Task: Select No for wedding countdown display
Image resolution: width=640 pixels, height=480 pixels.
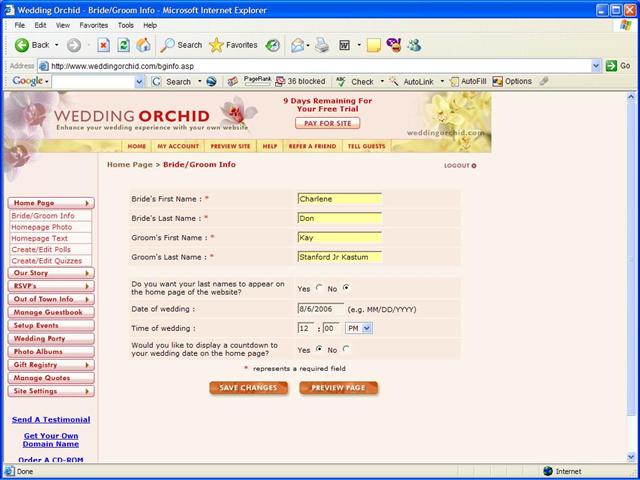Action: tap(346, 349)
